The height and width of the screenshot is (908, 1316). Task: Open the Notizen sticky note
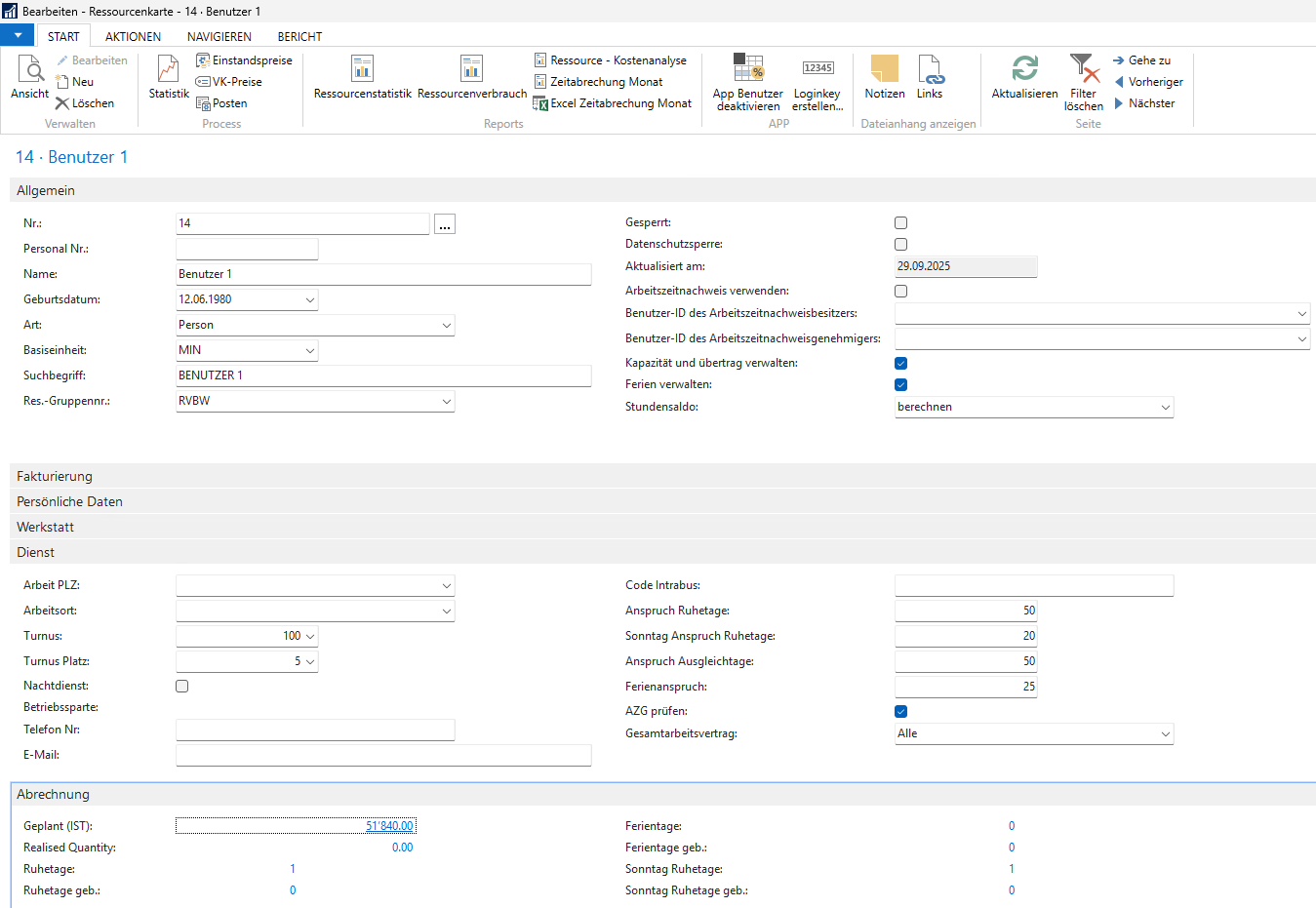tap(884, 70)
